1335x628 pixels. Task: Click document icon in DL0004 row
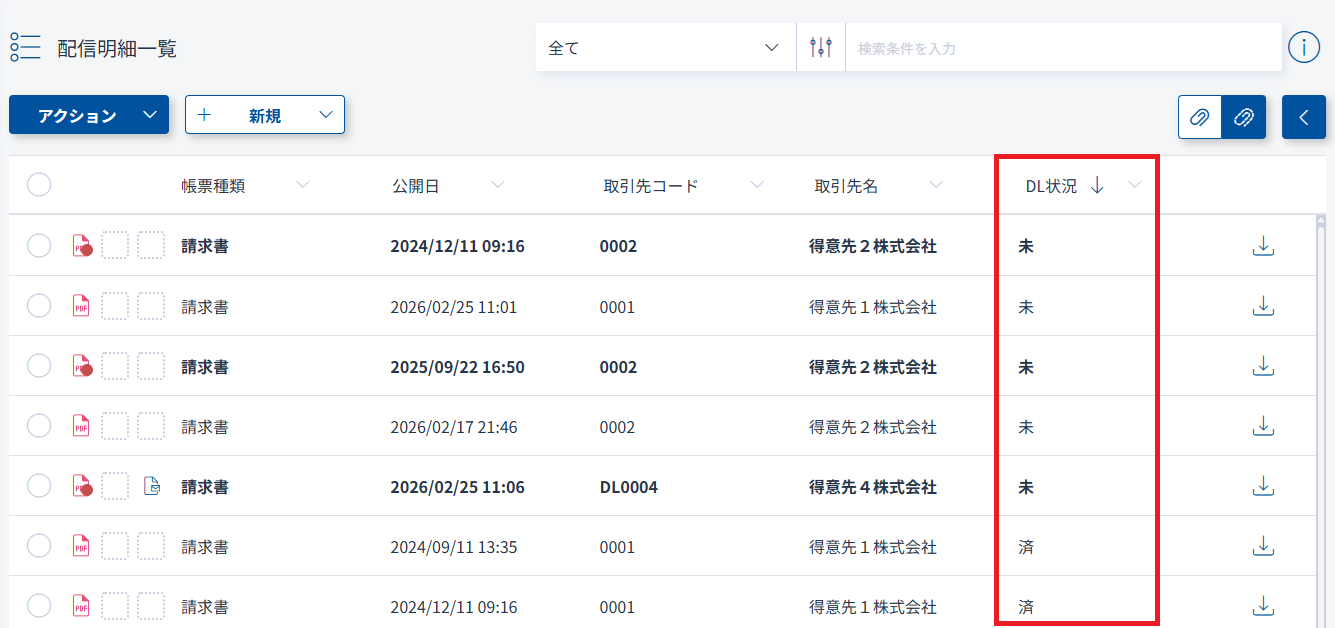[x=151, y=487]
